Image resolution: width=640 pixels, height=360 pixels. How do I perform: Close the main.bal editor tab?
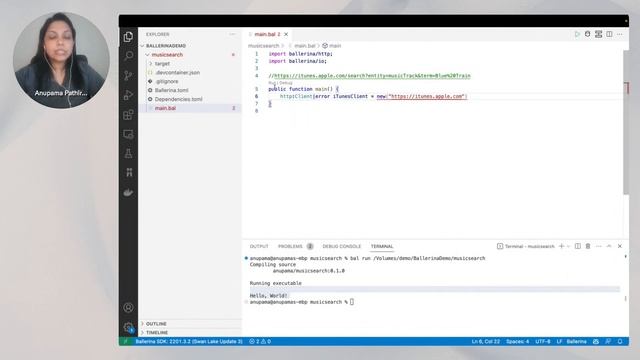coord(286,34)
